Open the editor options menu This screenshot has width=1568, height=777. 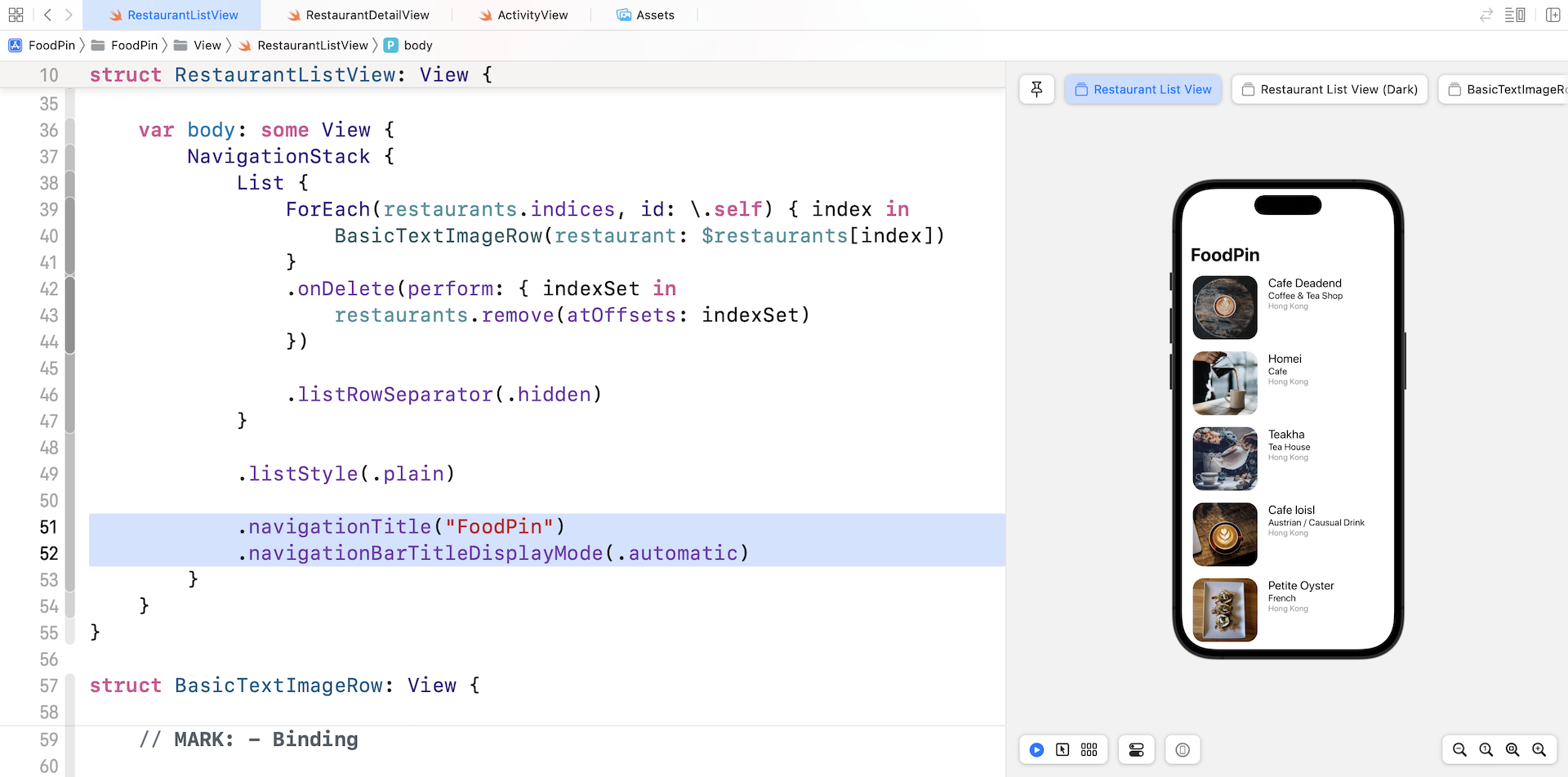coord(1514,15)
